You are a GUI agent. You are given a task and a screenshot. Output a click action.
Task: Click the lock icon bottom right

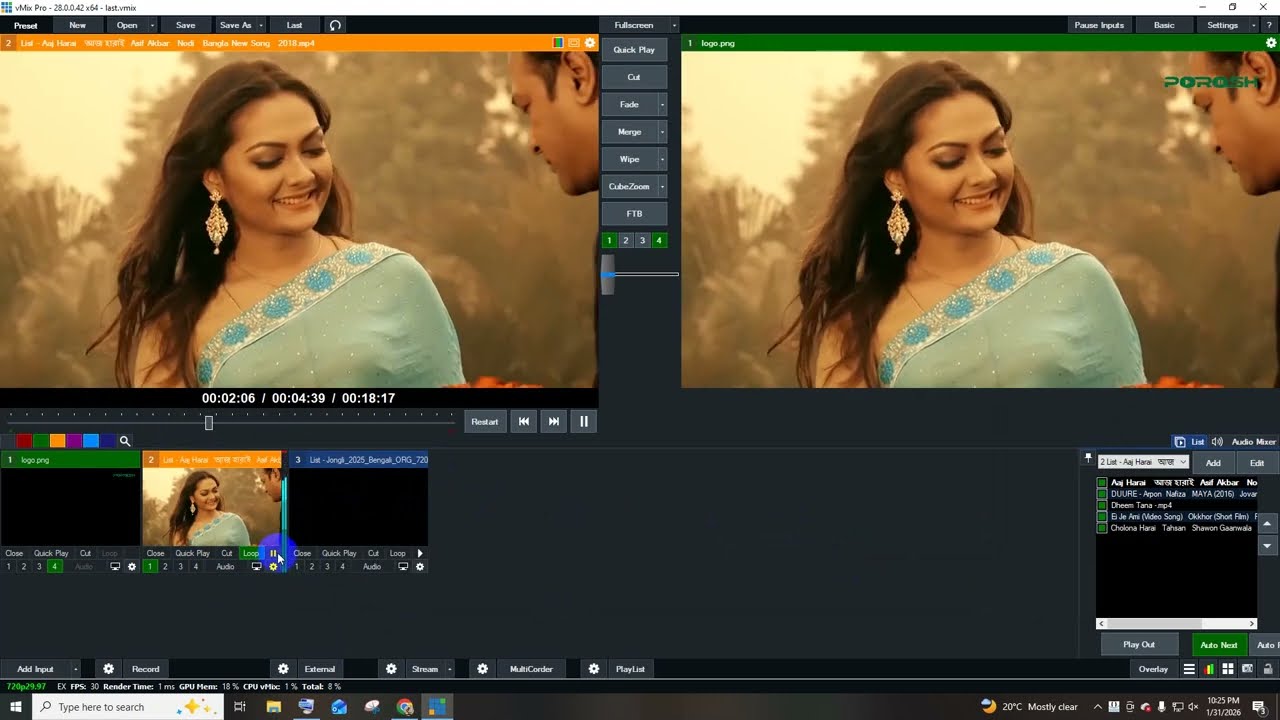point(1268,669)
